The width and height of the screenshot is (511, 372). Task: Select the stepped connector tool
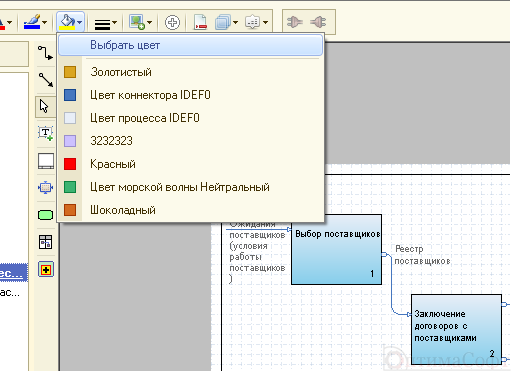pyautogui.click(x=45, y=53)
